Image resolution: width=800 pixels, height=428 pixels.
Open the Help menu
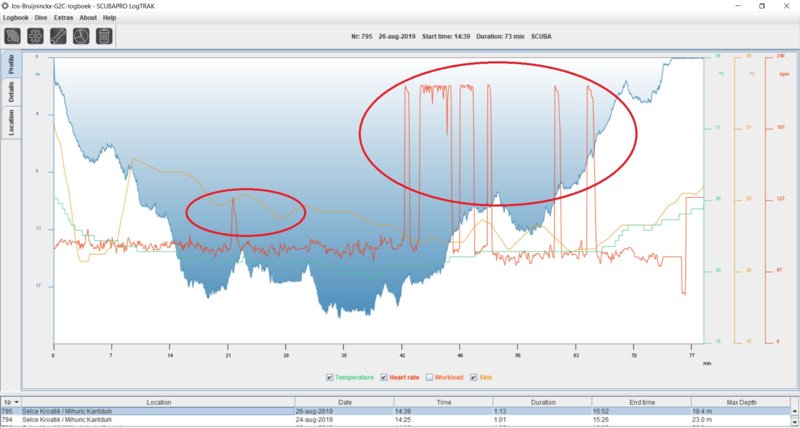point(109,18)
